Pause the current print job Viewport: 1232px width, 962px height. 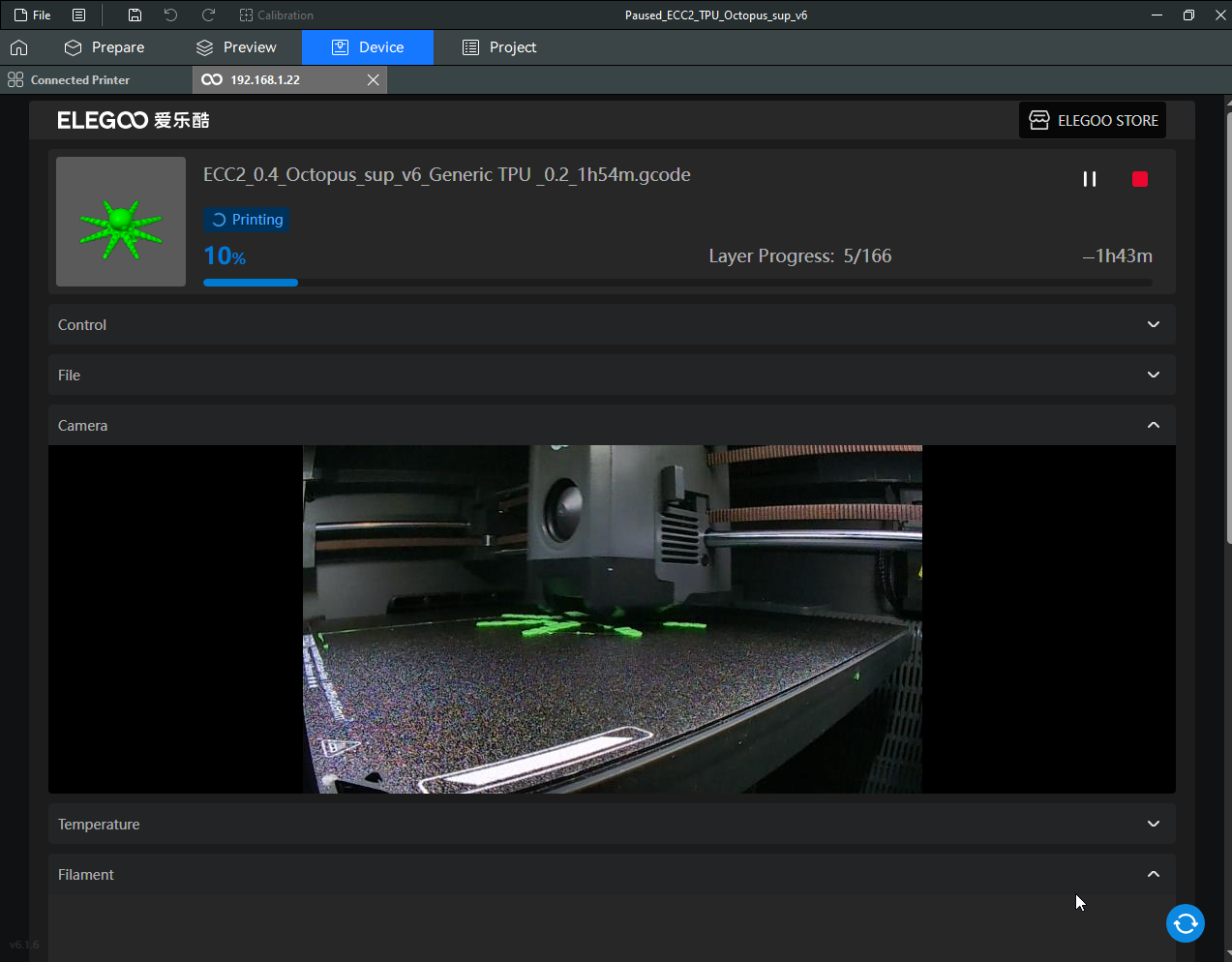[1089, 179]
